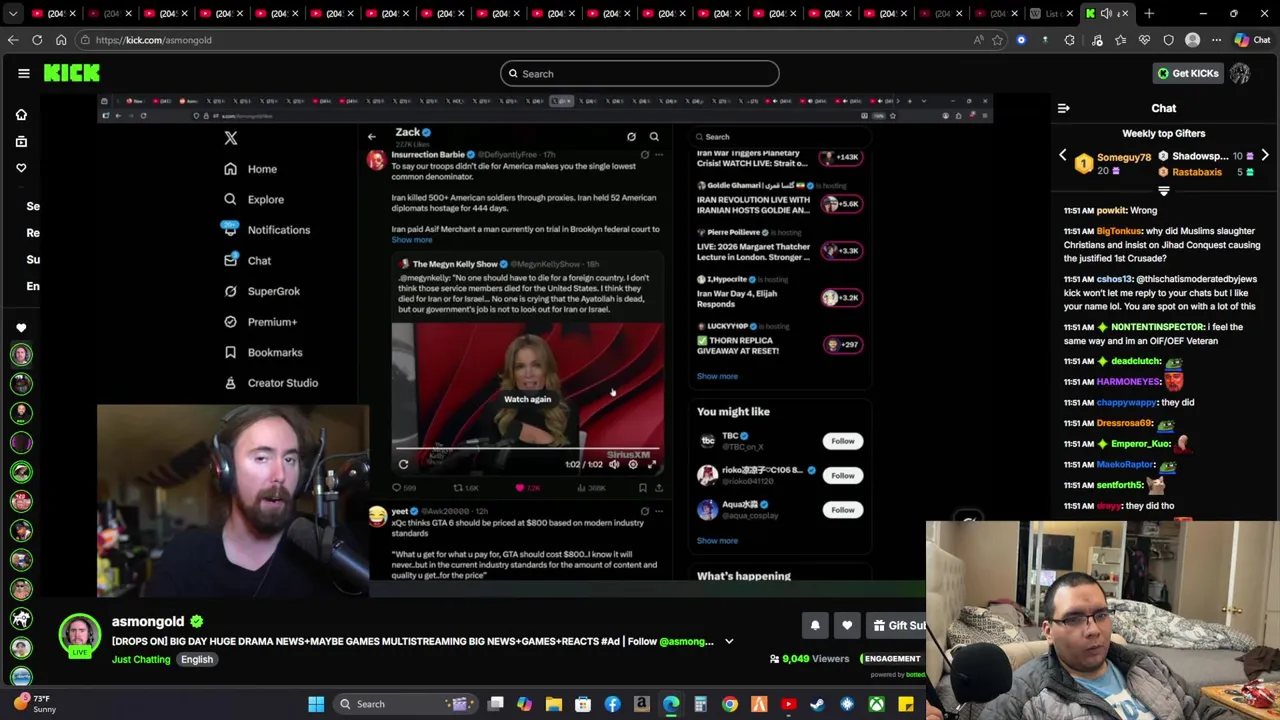Click Follow next to TBC
1280x720 pixels.
tap(843, 441)
